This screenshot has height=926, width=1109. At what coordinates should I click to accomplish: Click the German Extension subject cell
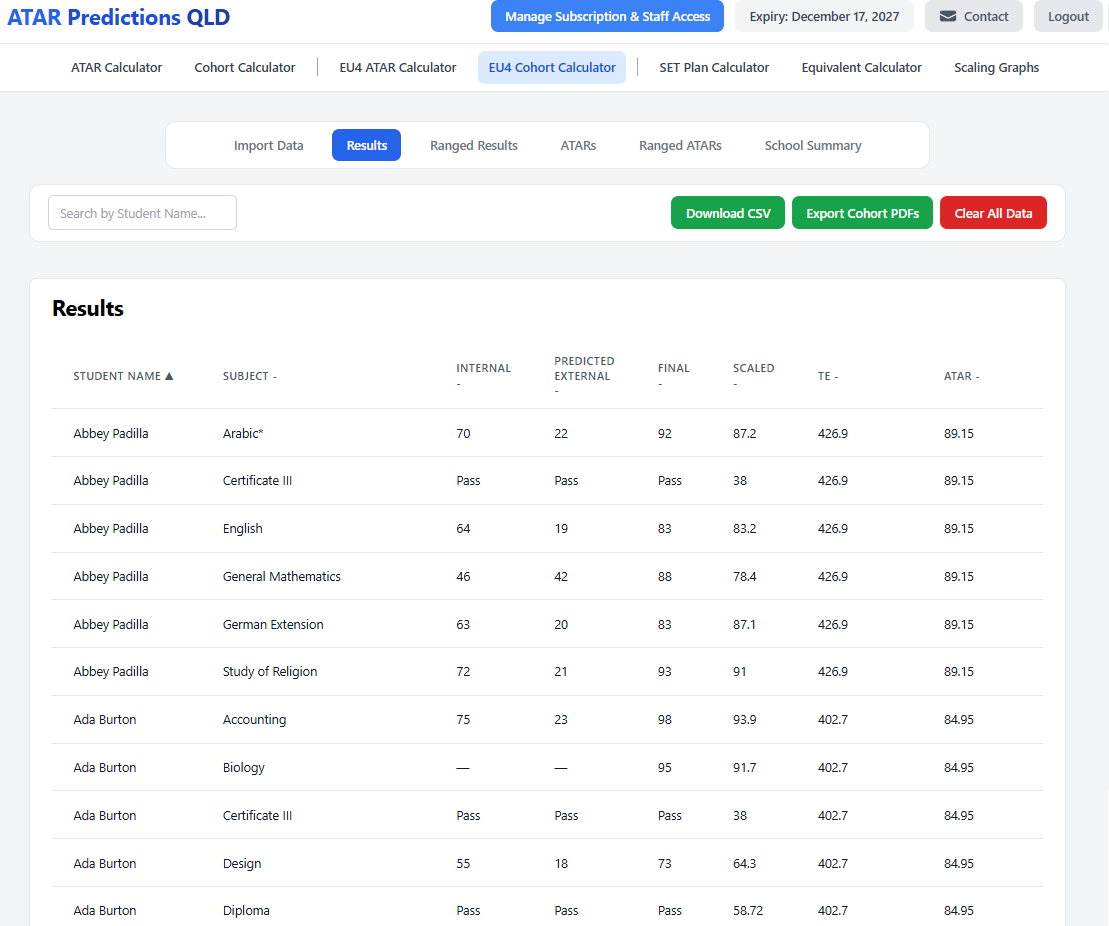[x=273, y=624]
